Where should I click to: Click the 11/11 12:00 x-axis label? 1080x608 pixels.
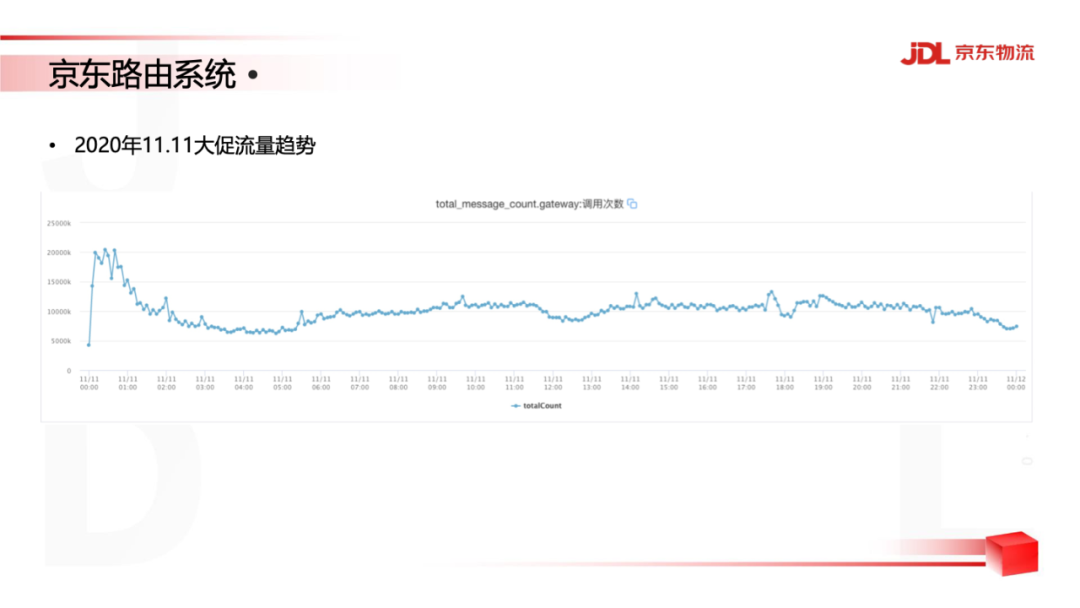coord(552,384)
